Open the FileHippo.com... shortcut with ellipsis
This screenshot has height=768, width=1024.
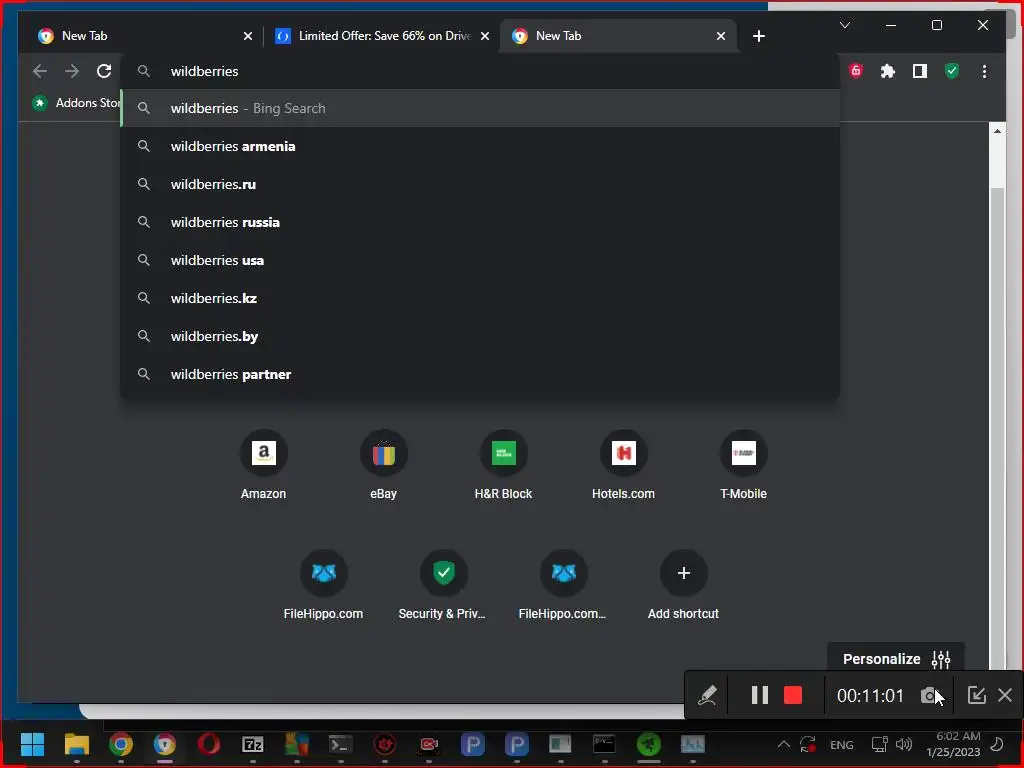coord(563,585)
